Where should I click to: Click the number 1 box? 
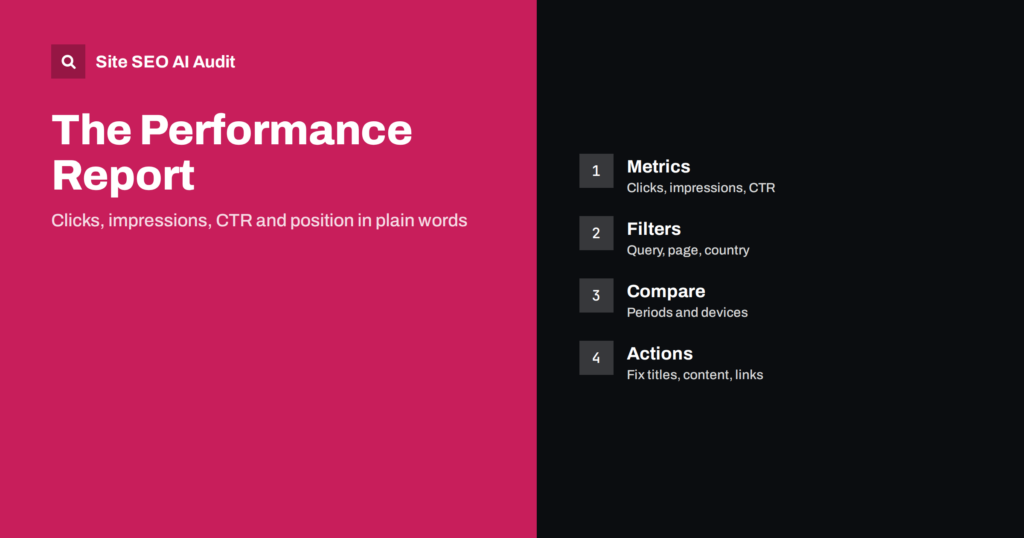coord(596,171)
